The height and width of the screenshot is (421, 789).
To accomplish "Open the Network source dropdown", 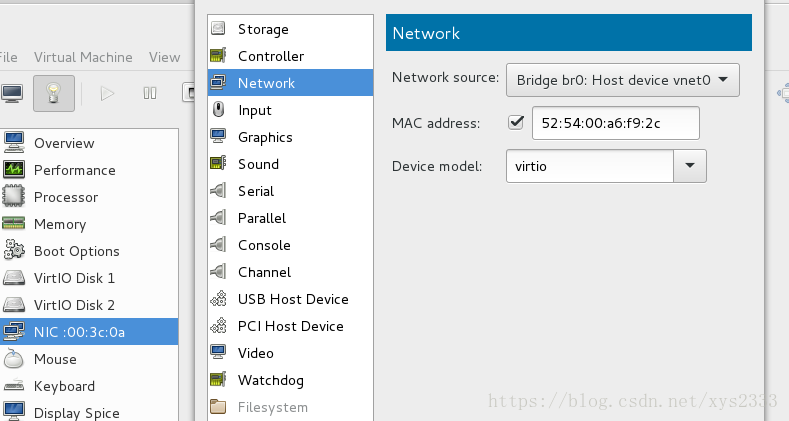I will tap(622, 80).
